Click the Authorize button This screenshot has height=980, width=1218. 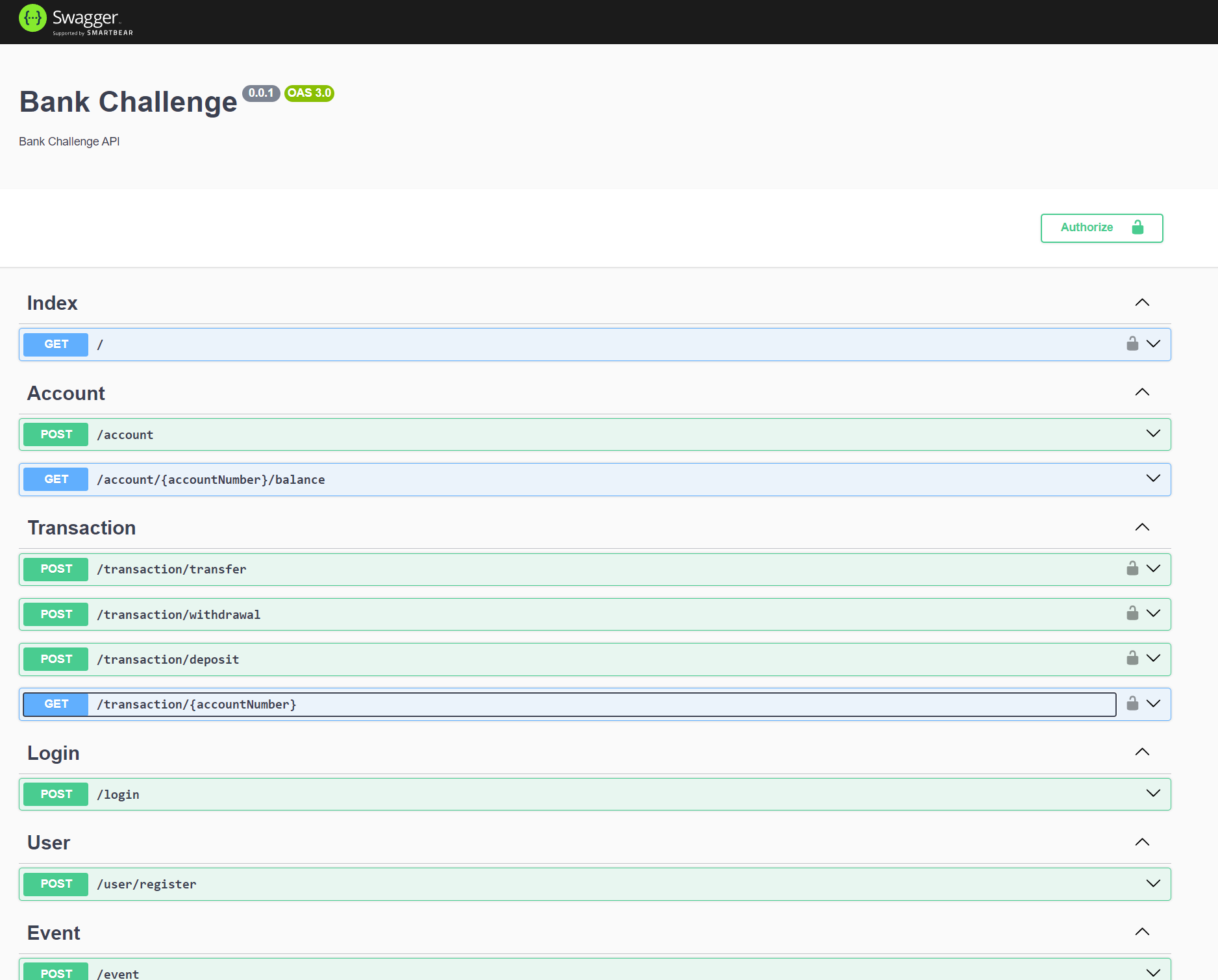(x=1102, y=228)
